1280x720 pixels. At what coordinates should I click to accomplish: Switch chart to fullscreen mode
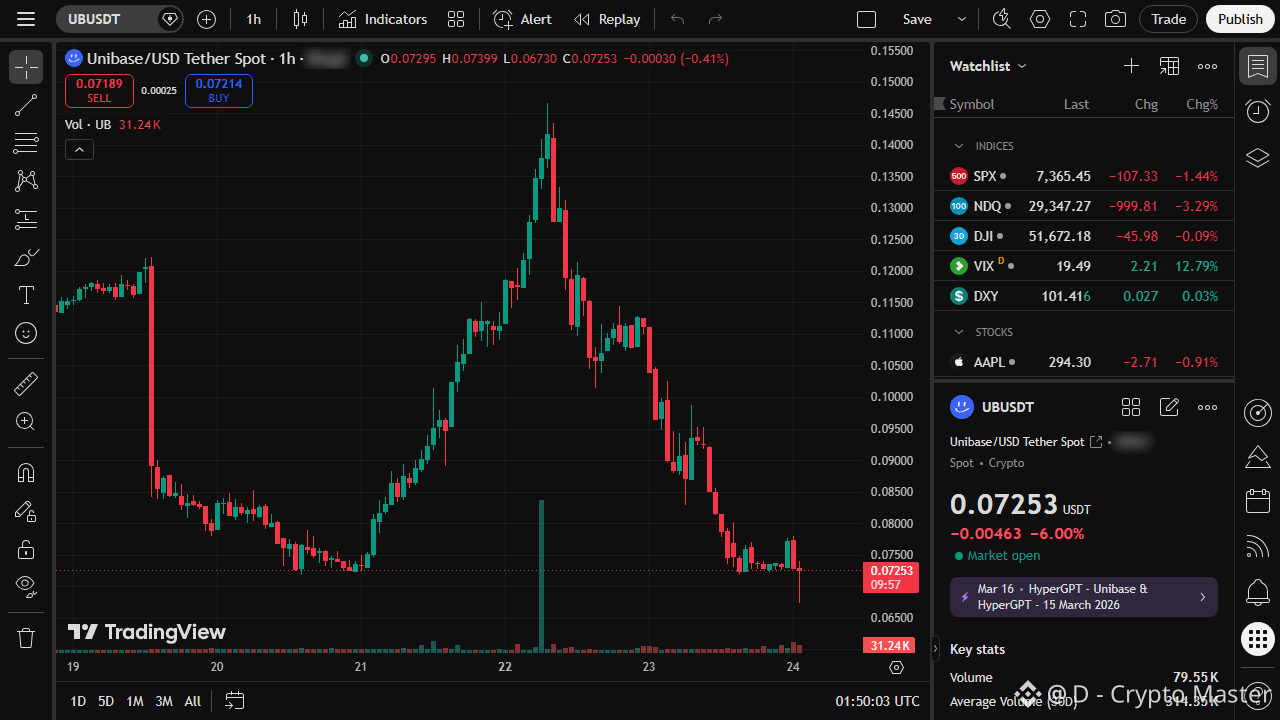[1078, 19]
